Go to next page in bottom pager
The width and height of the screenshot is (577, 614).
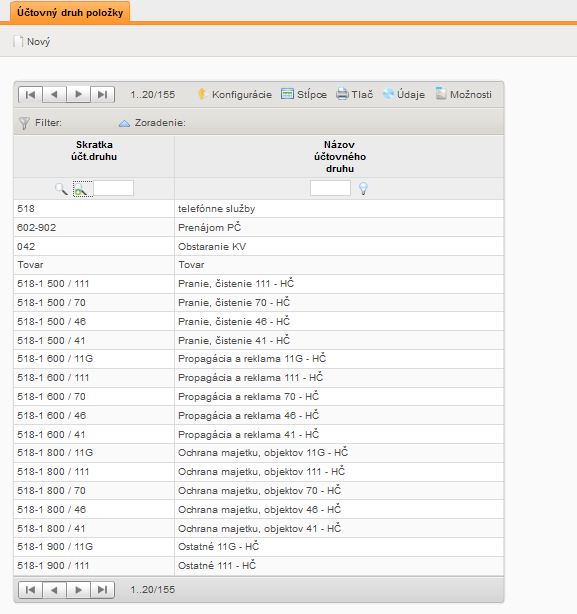pyautogui.click(x=78, y=590)
